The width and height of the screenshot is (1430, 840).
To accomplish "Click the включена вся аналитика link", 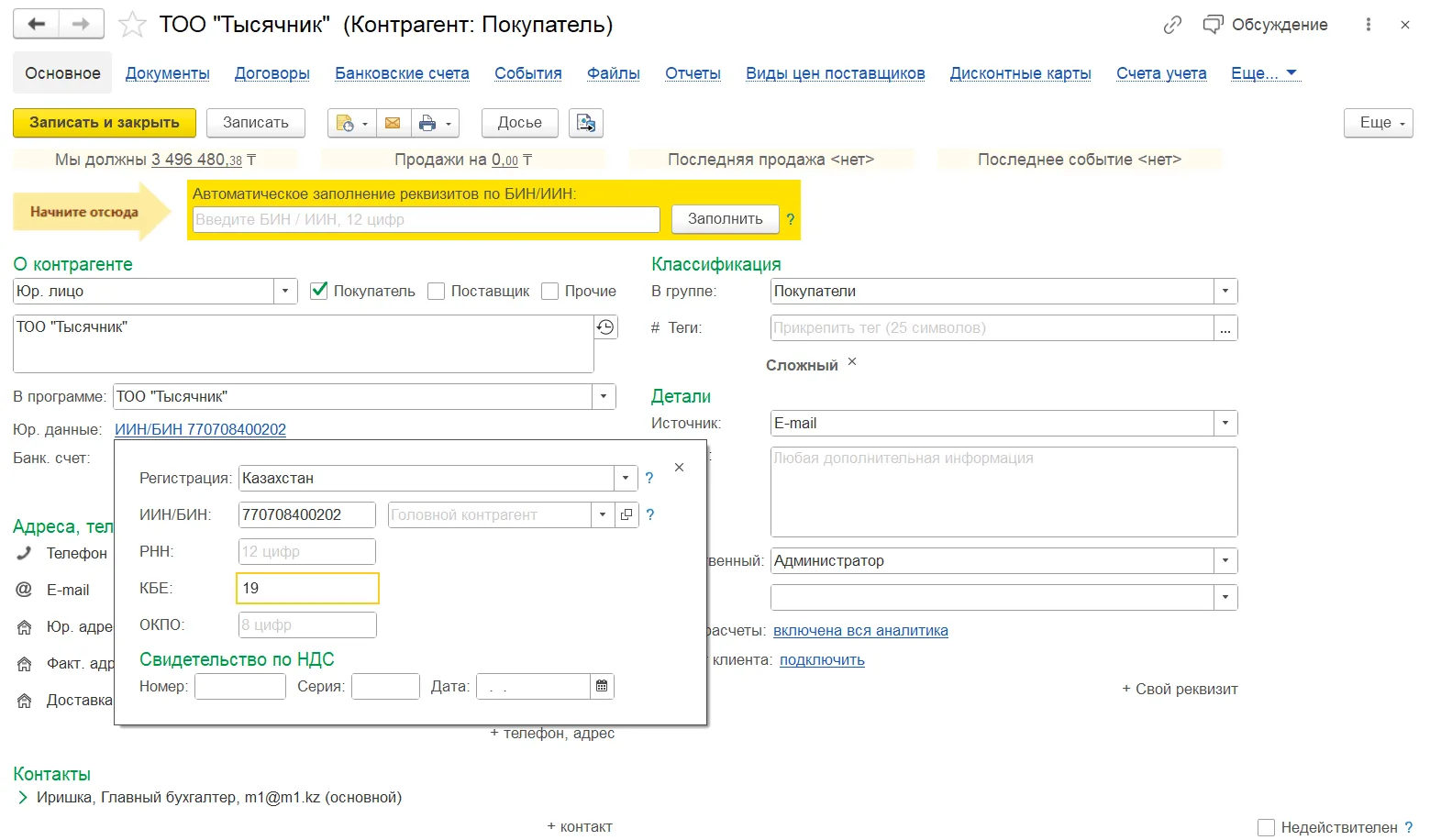I will pyautogui.click(x=860, y=631).
